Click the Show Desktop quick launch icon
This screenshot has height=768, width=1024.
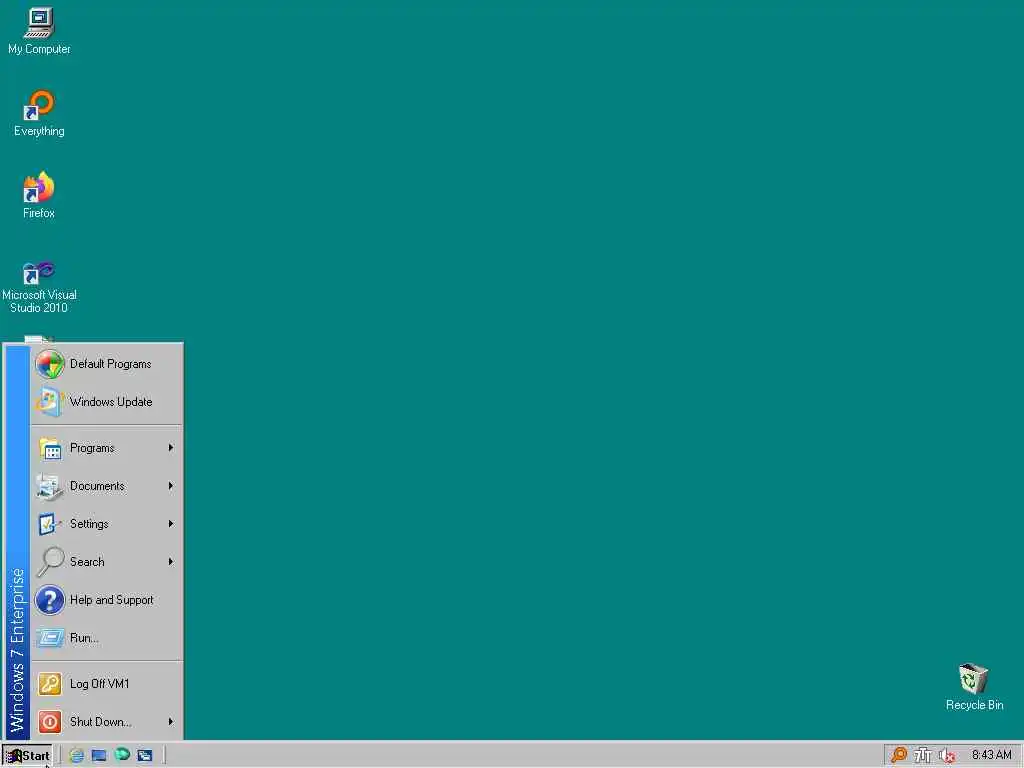click(x=99, y=756)
